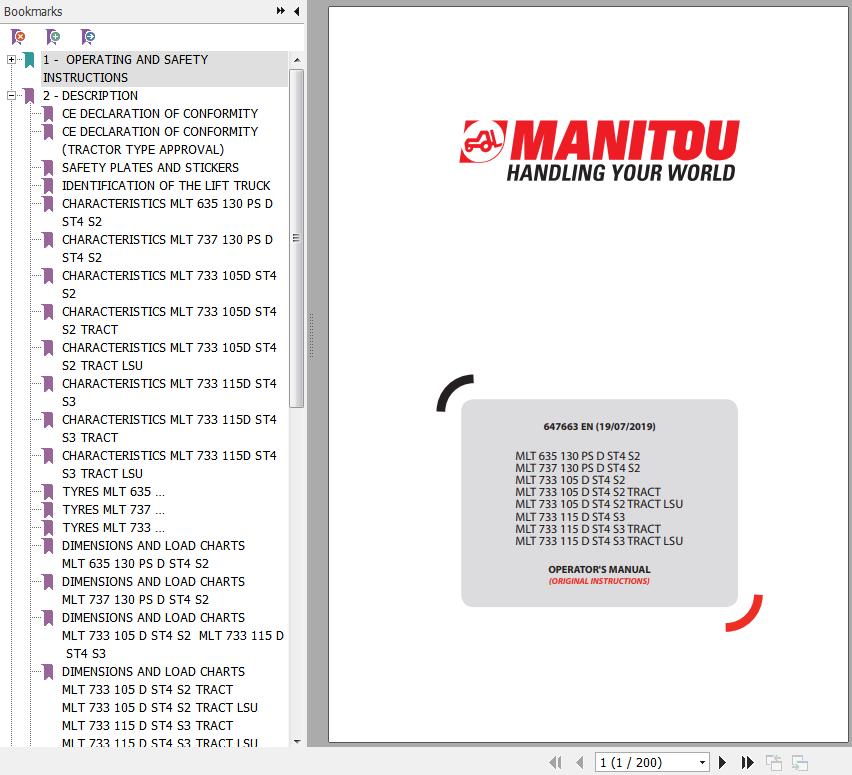Click the Manitou logo on the page
This screenshot has height=775, width=852.
click(599, 151)
